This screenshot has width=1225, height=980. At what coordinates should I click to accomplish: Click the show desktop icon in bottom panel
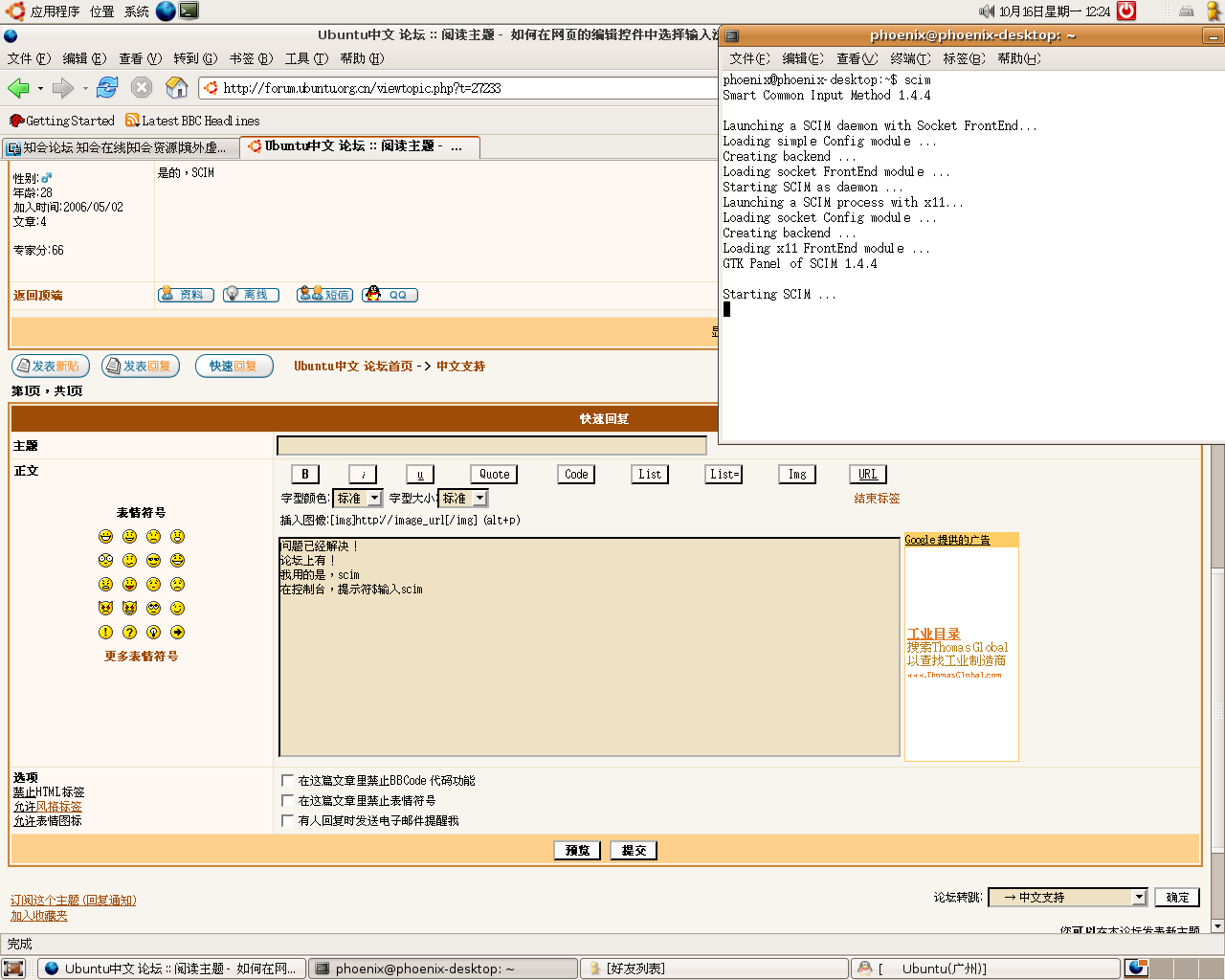pos(13,969)
